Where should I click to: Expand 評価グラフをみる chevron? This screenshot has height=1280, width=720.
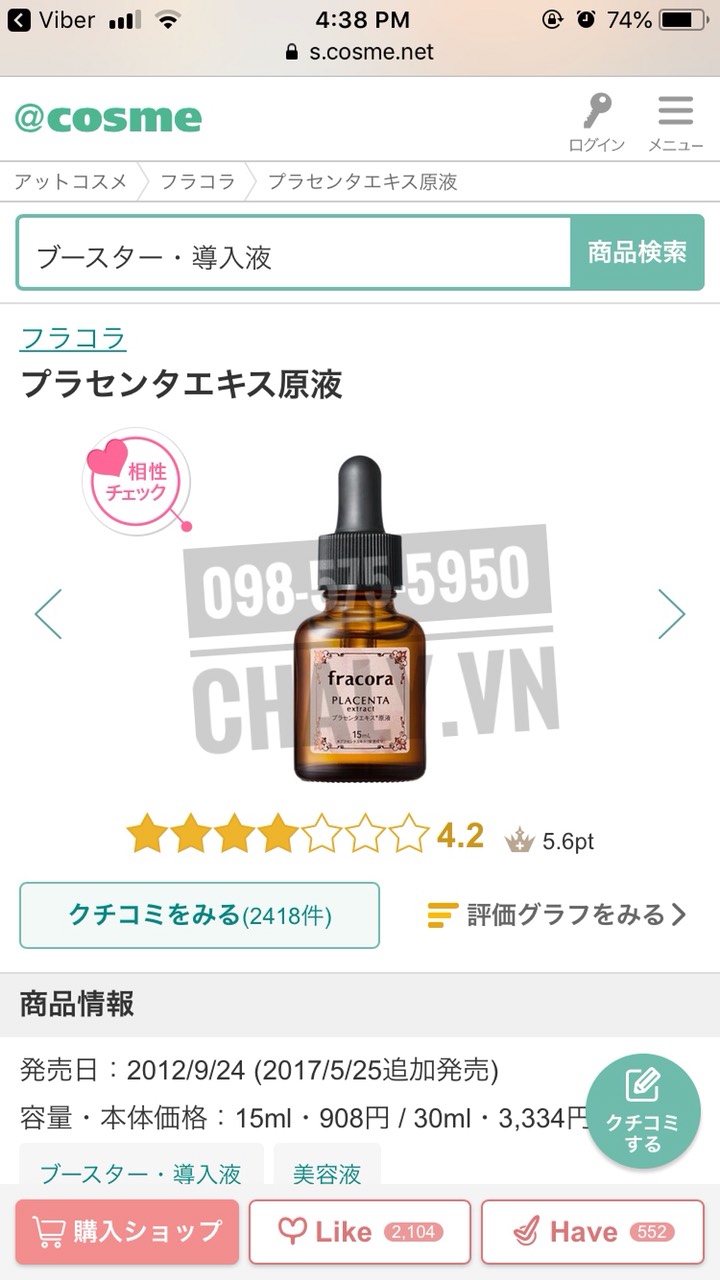[x=679, y=914]
